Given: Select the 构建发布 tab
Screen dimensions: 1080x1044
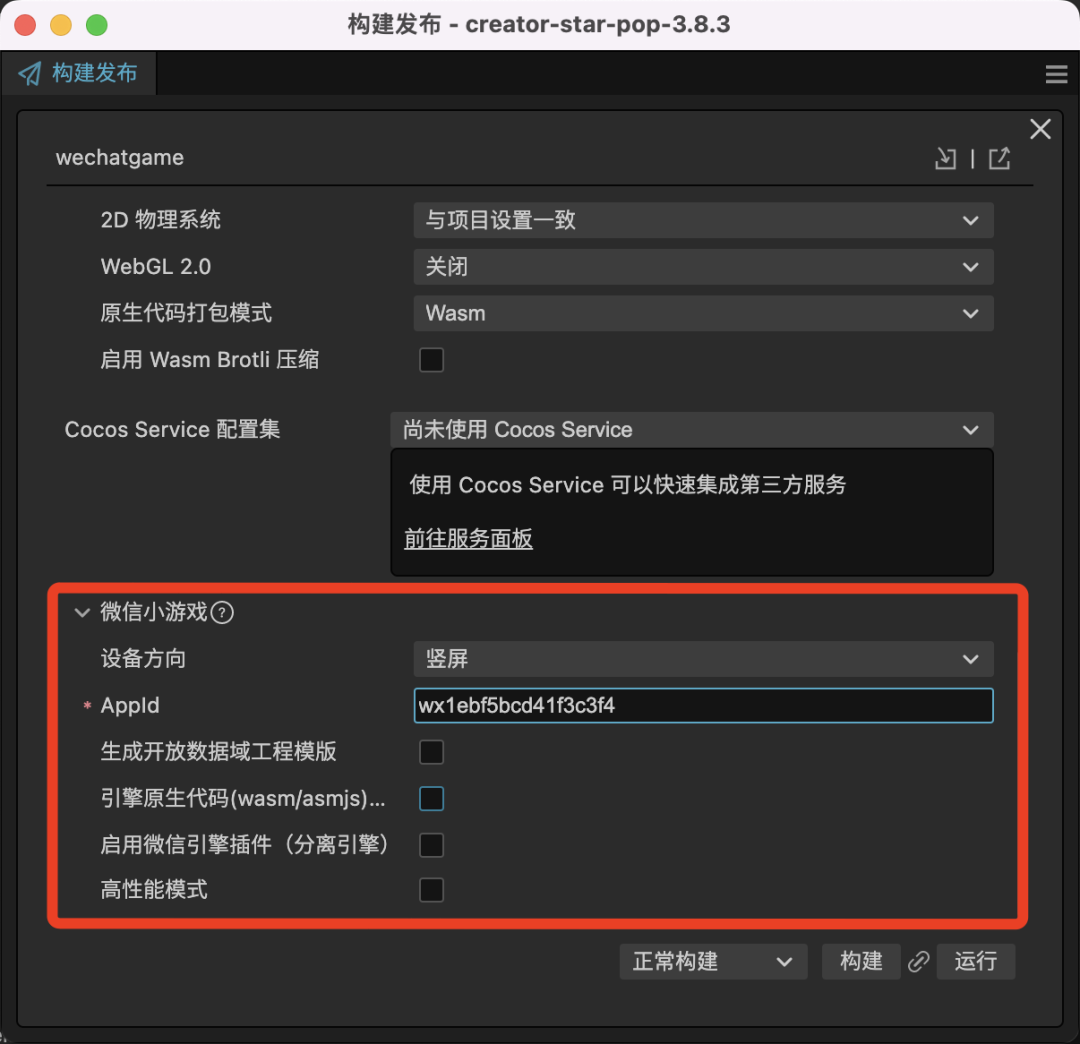Looking at the screenshot, I should point(79,73).
